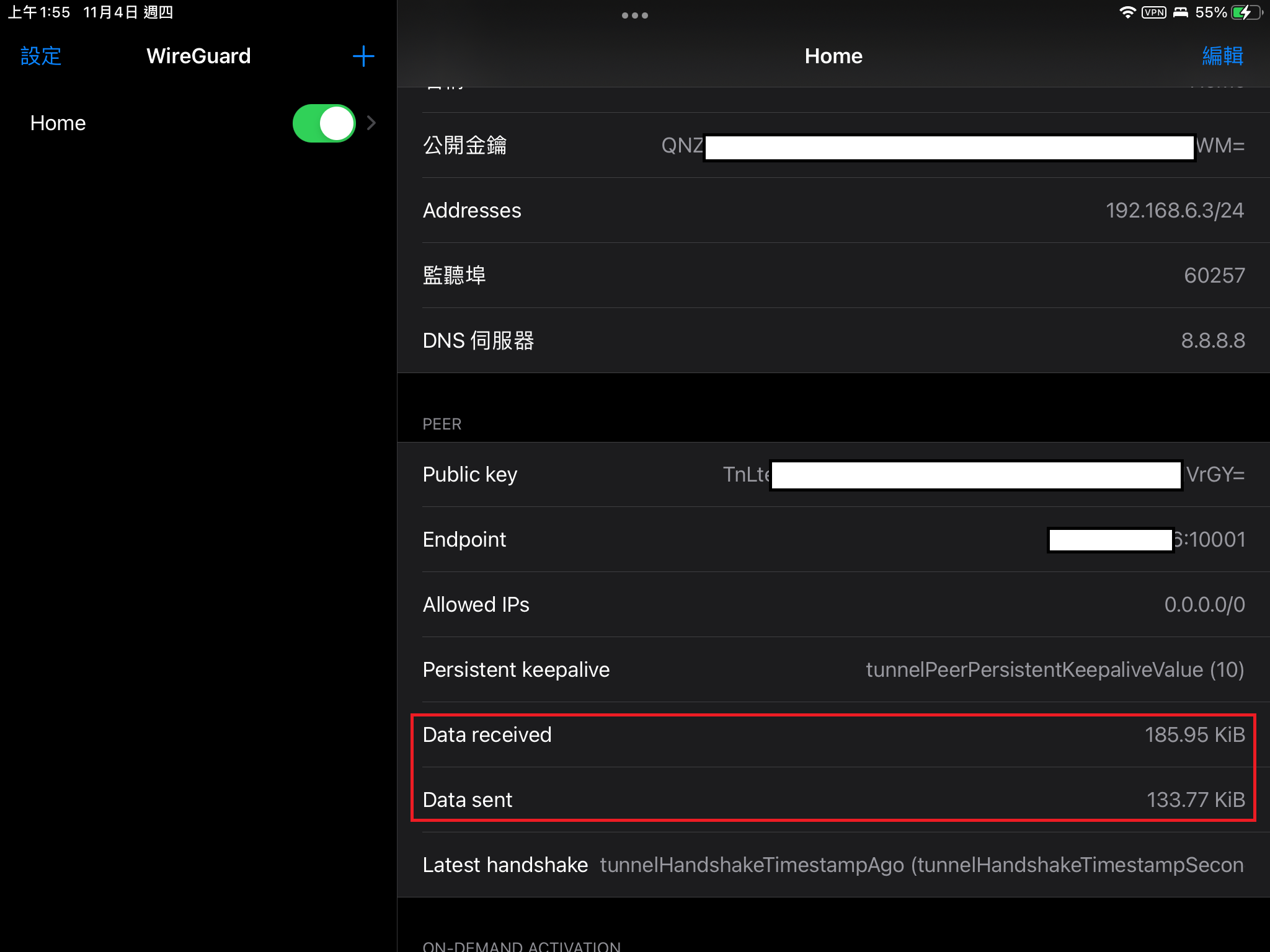Image resolution: width=1270 pixels, height=952 pixels.
Task: Expand Home tunnel details chevron
Action: pyautogui.click(x=371, y=123)
